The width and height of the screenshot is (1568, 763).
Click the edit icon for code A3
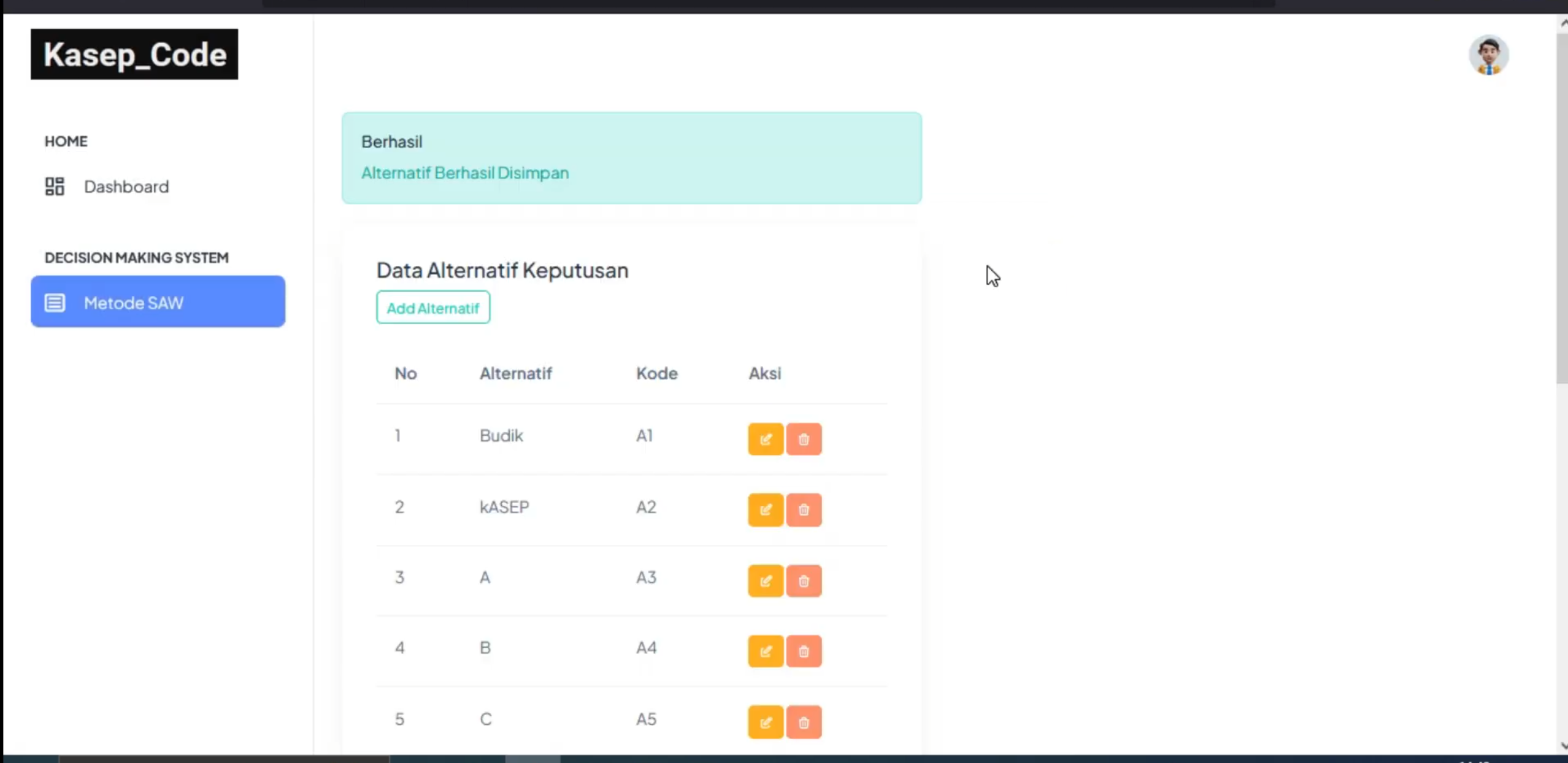[x=765, y=581]
